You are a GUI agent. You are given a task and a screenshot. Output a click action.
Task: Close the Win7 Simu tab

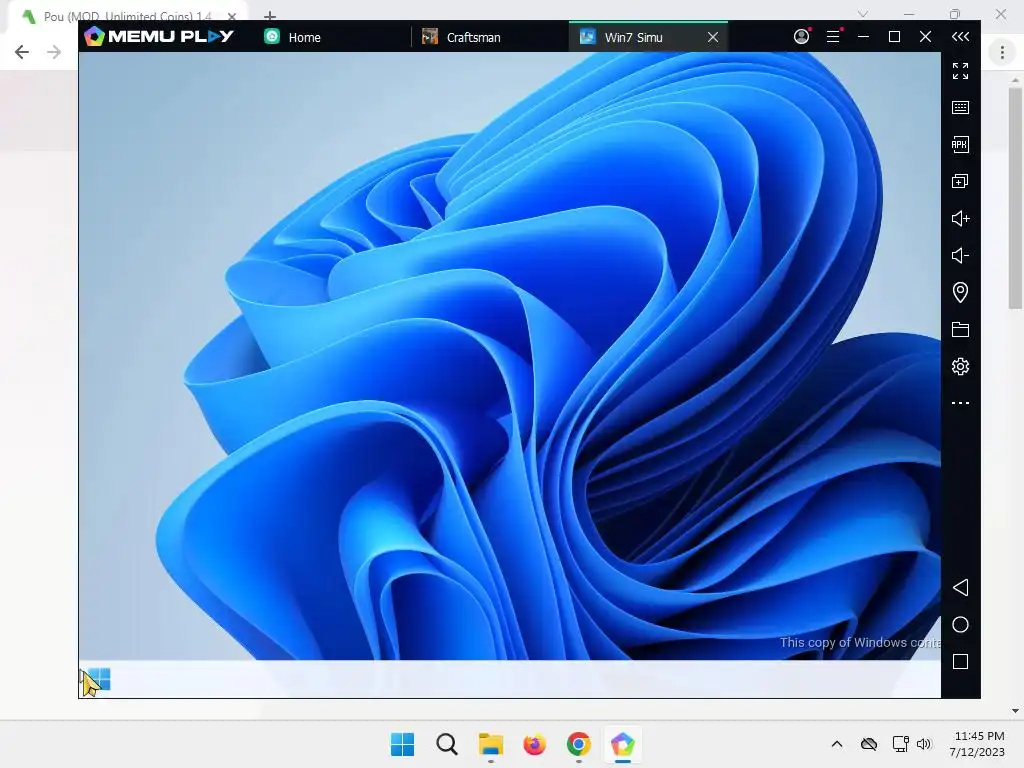pos(713,37)
